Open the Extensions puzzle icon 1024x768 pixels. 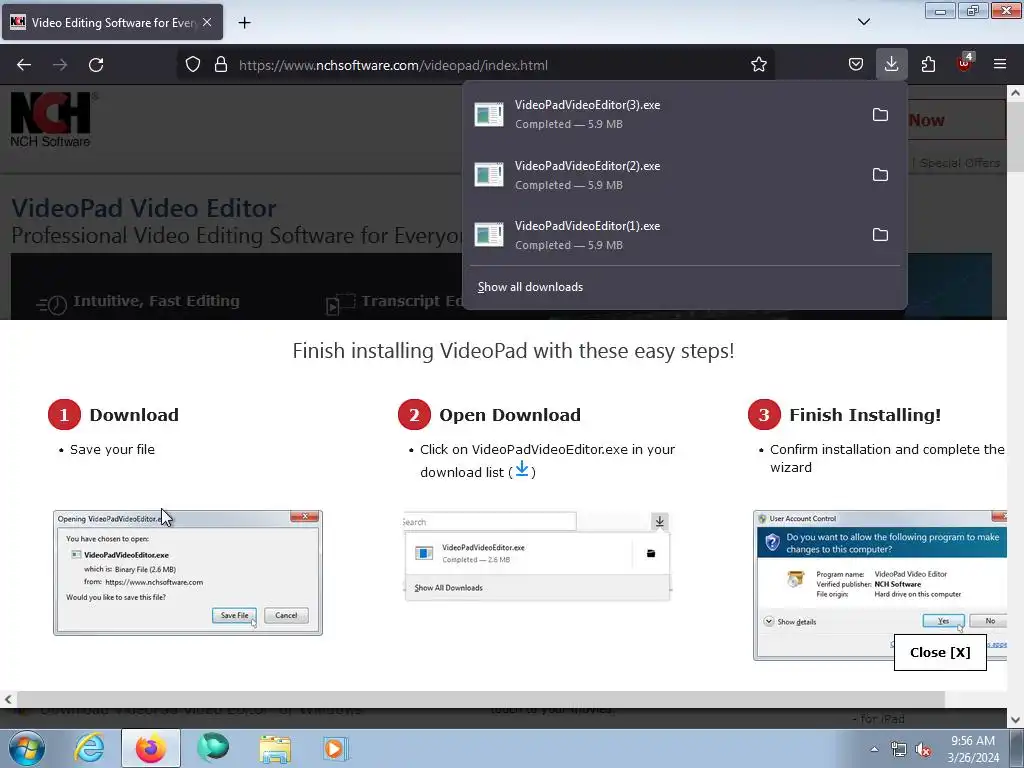click(928, 65)
